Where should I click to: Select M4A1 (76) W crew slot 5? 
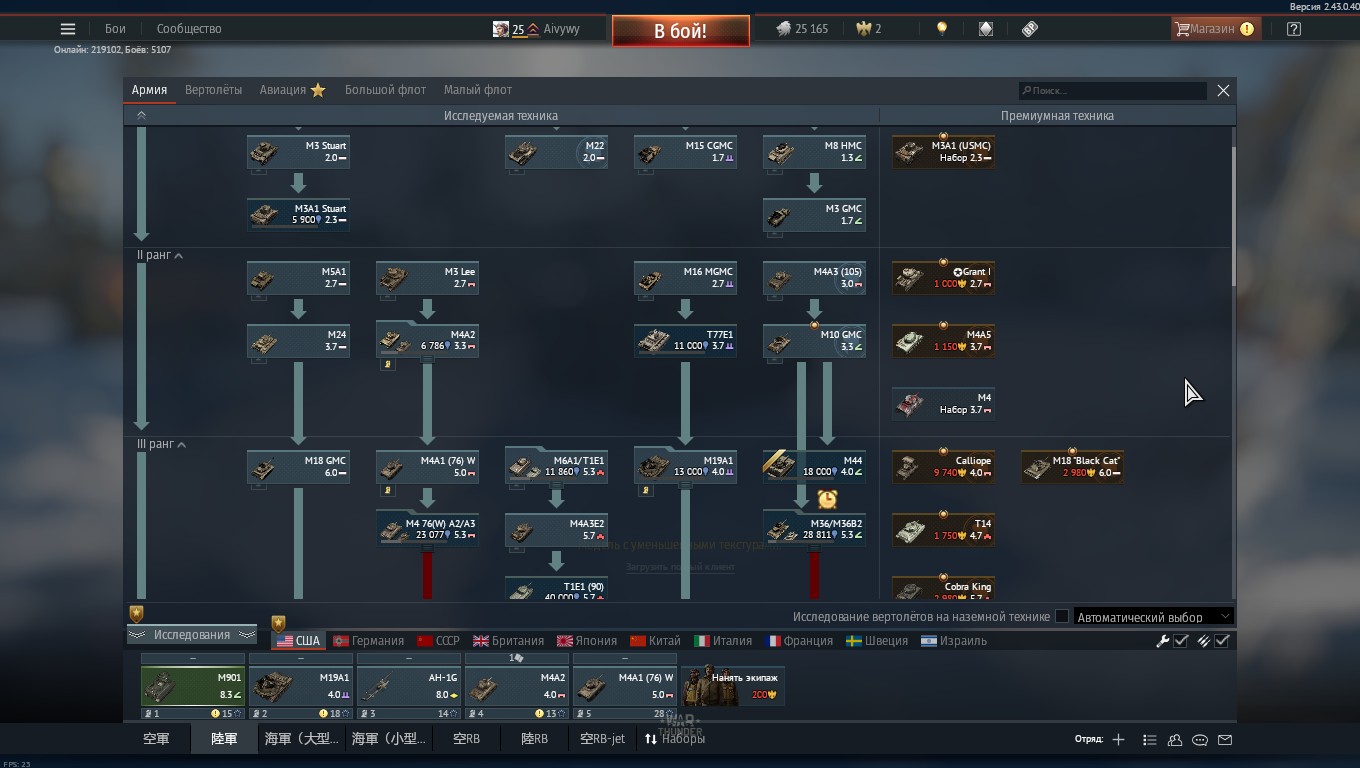(625, 687)
